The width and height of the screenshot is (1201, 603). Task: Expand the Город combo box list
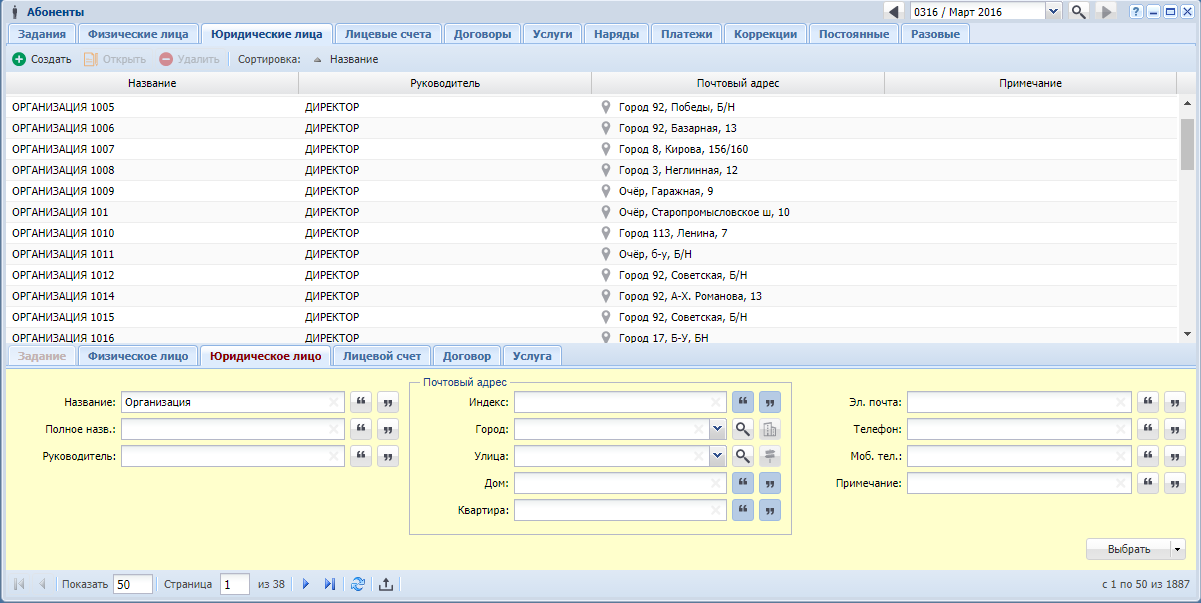[717, 429]
